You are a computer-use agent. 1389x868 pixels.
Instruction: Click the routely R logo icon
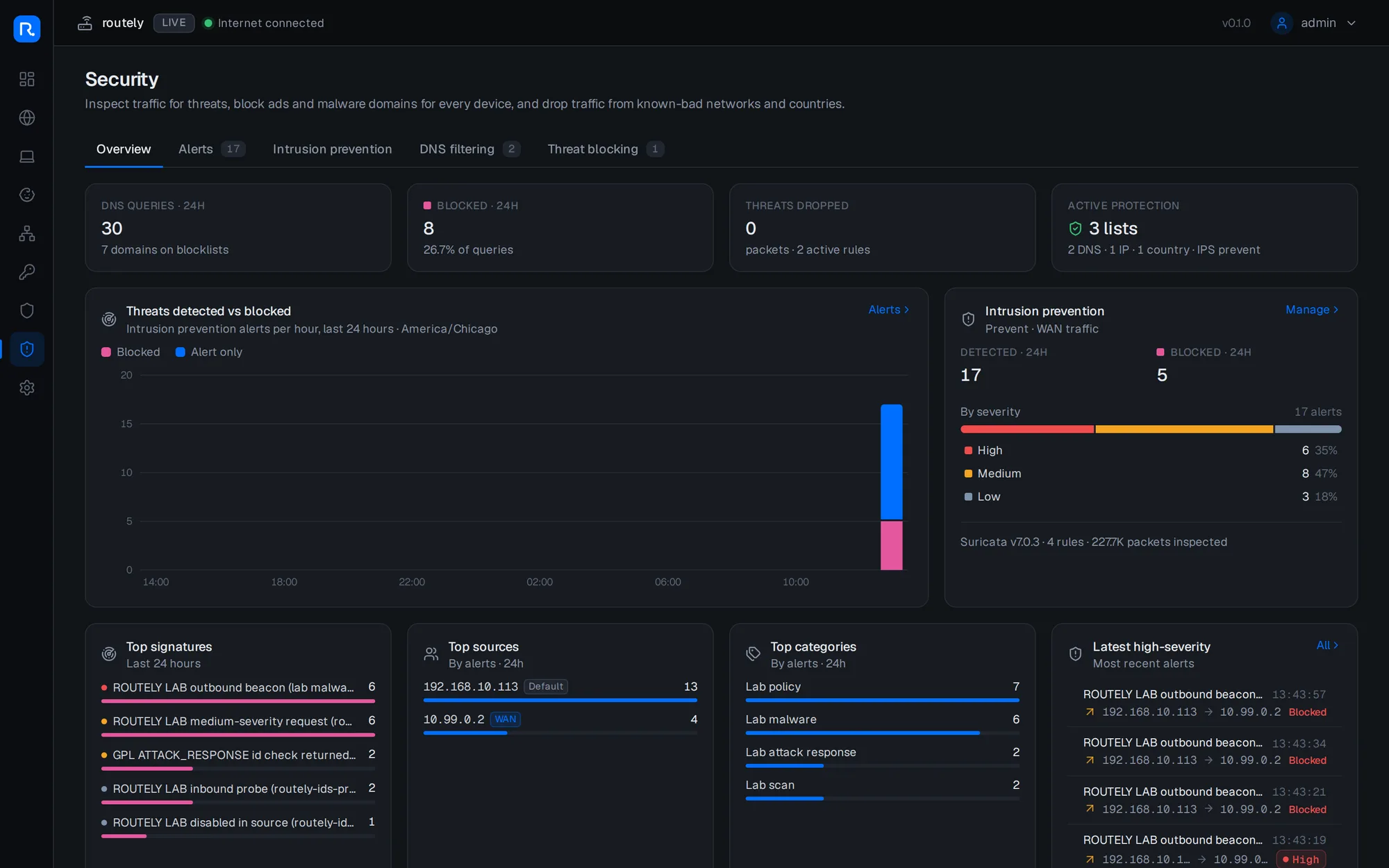(27, 29)
